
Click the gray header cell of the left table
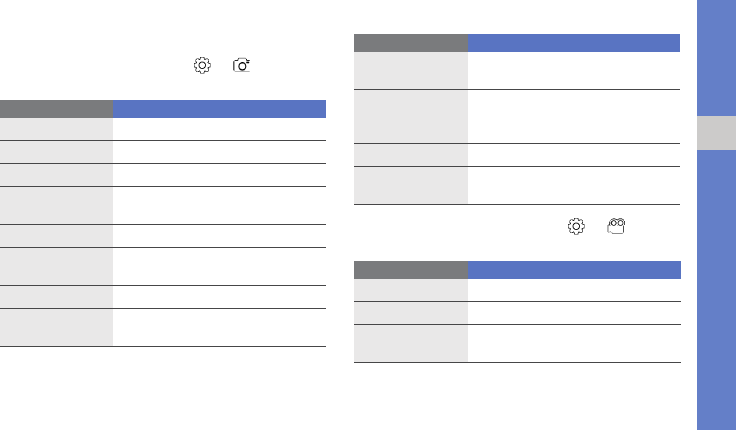(x=56, y=109)
